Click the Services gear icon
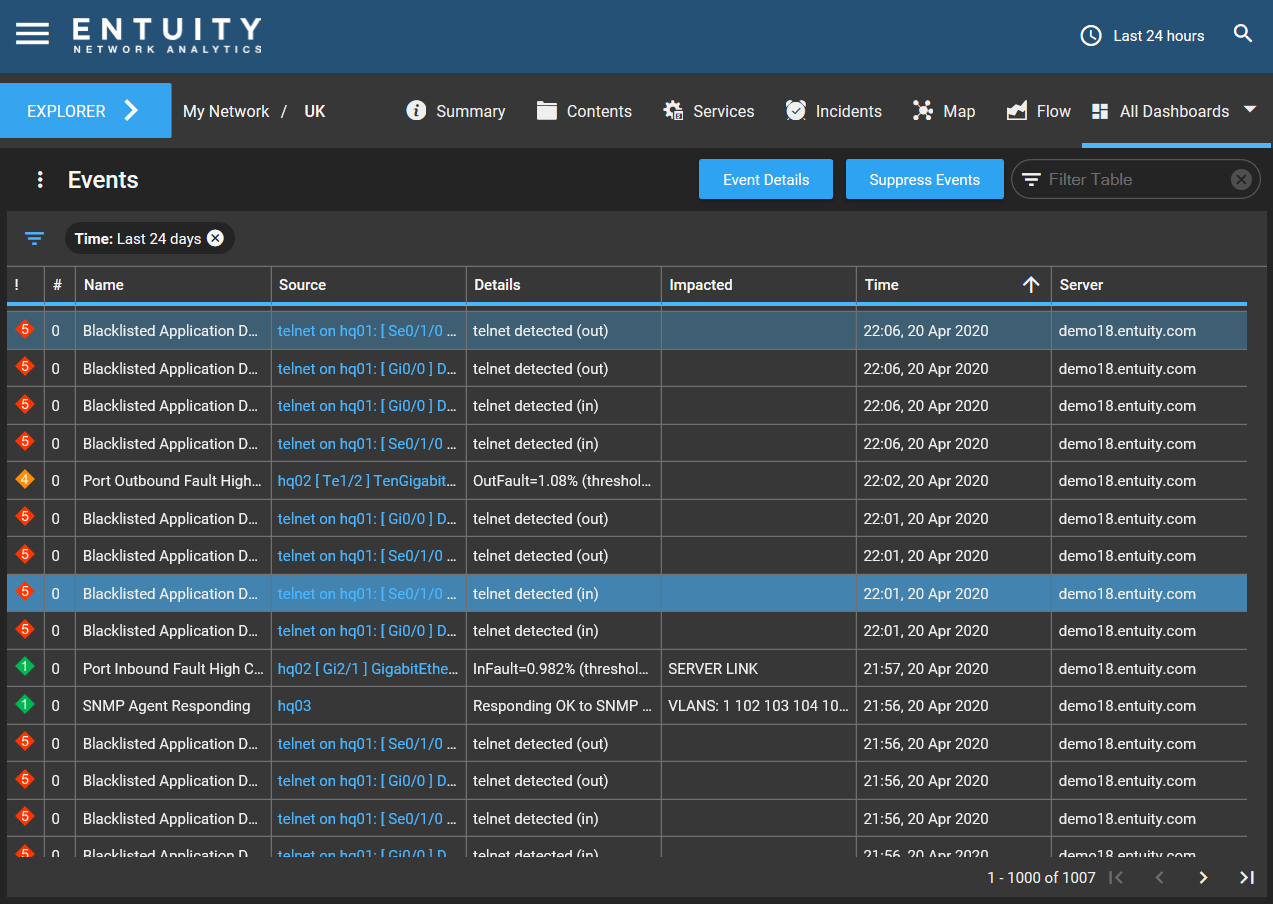Viewport: 1273px width, 904px height. coord(673,110)
